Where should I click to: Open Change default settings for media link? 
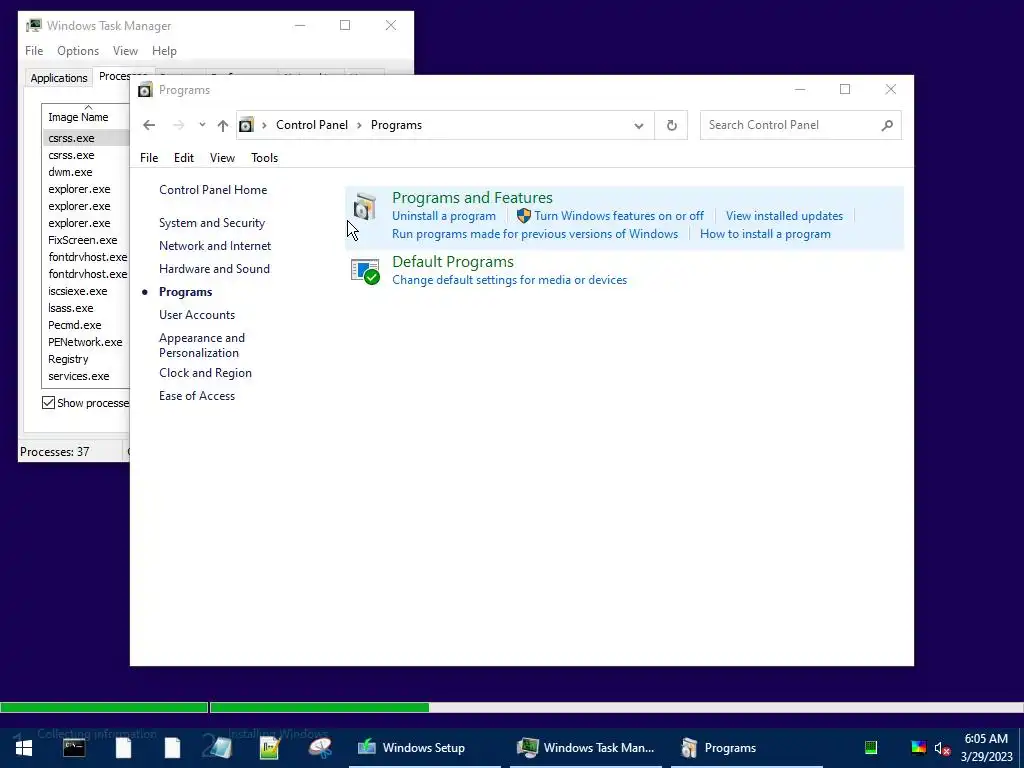tap(509, 280)
